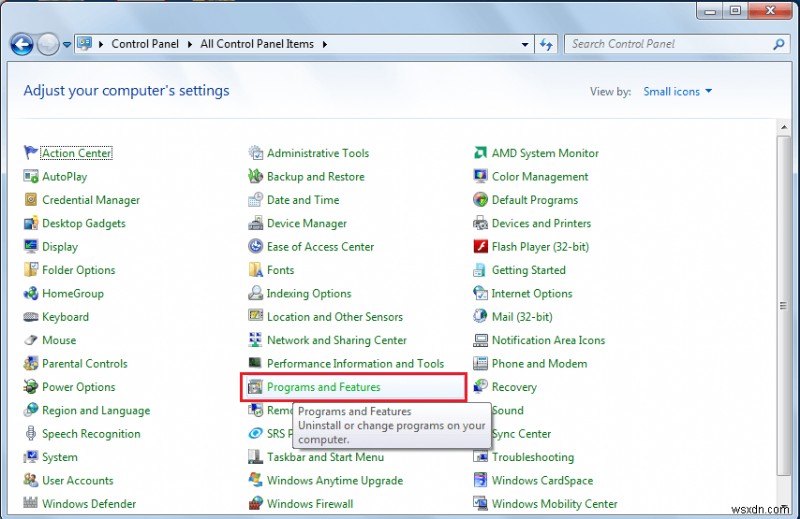
Task: Click the scrollbar up arrow
Action: point(783,127)
